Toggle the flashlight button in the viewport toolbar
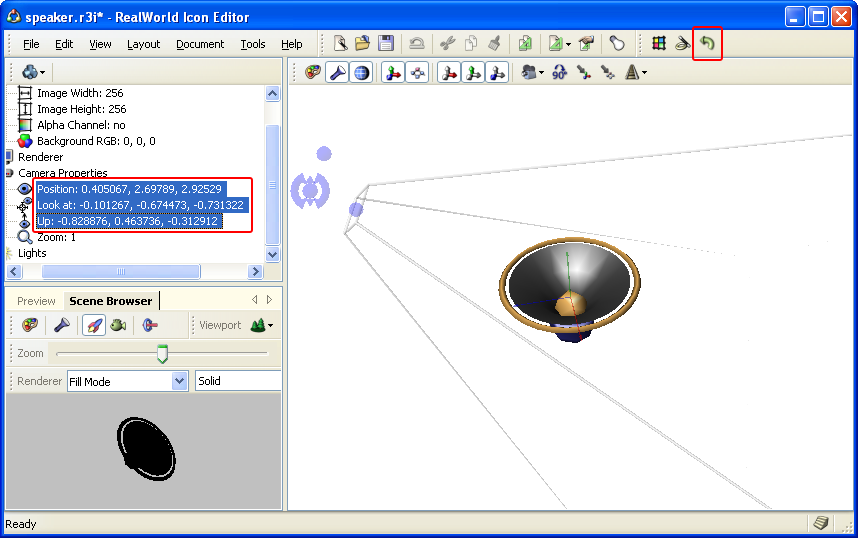The width and height of the screenshot is (858, 538). pyautogui.click(x=337, y=72)
